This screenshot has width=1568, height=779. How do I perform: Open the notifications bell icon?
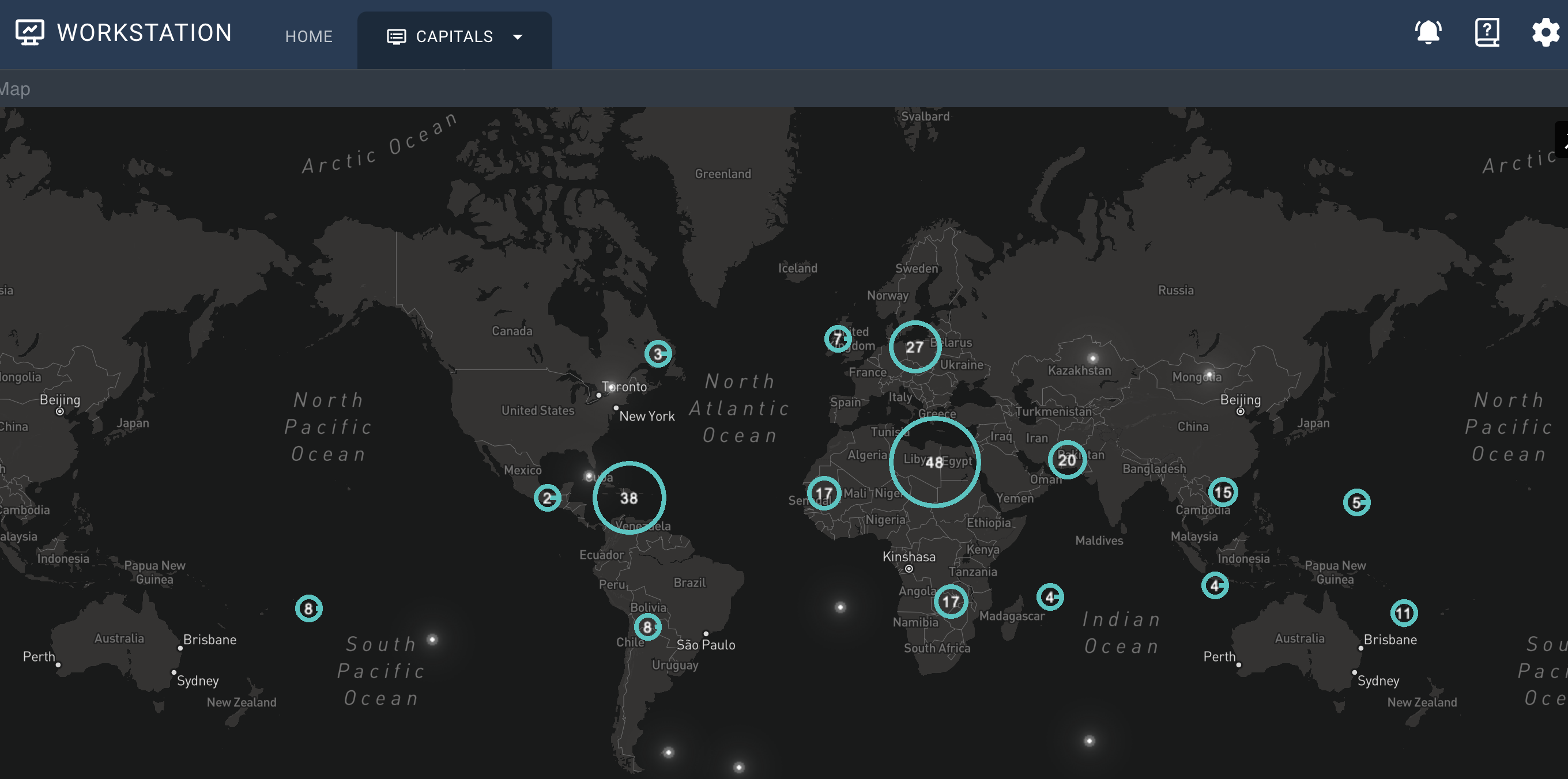coord(1427,32)
